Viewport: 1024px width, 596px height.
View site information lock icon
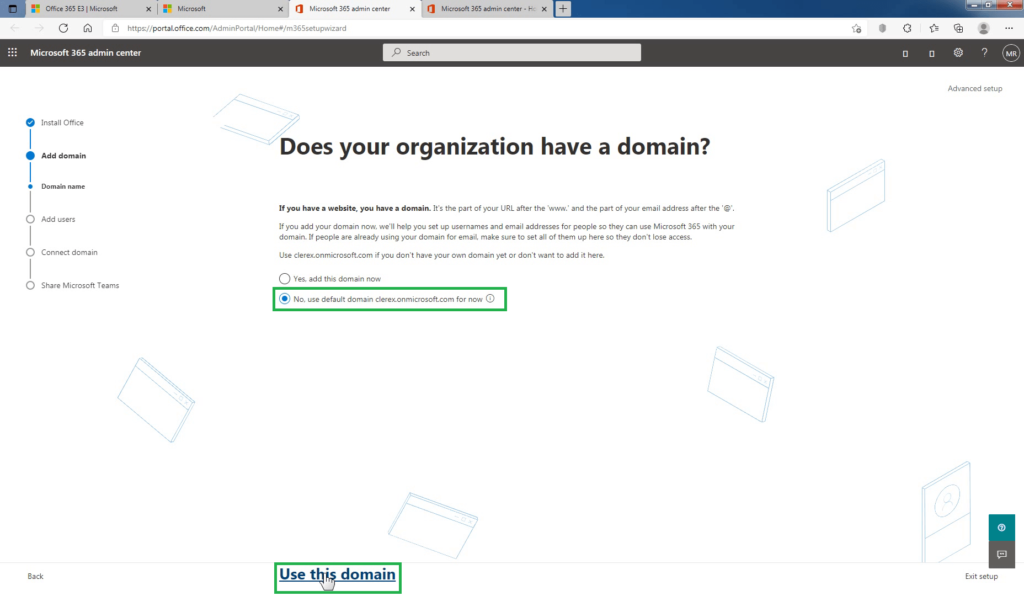116,28
